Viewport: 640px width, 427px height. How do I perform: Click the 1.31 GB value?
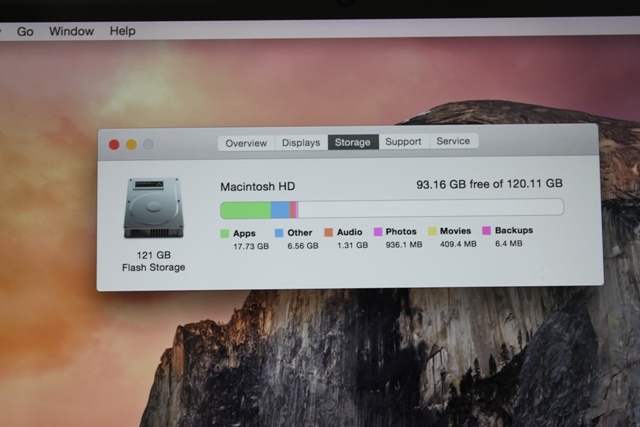pos(353,245)
